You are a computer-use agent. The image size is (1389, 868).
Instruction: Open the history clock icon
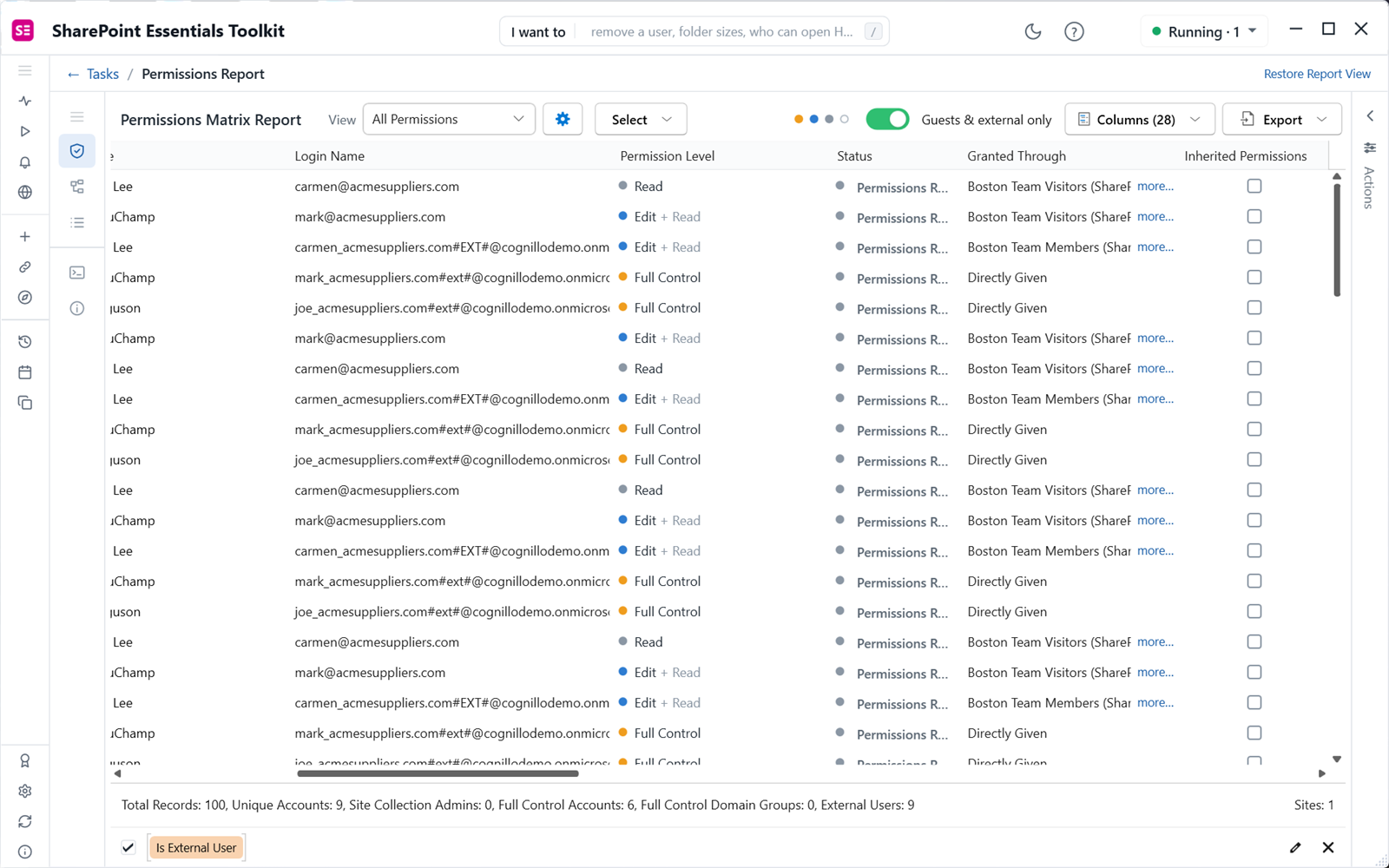coord(25,342)
